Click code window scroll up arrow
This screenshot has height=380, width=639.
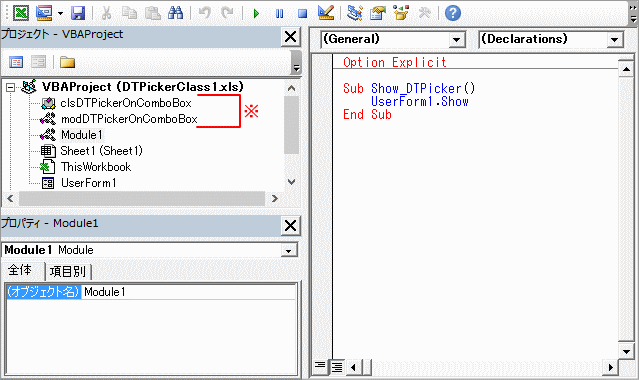coord(626,69)
